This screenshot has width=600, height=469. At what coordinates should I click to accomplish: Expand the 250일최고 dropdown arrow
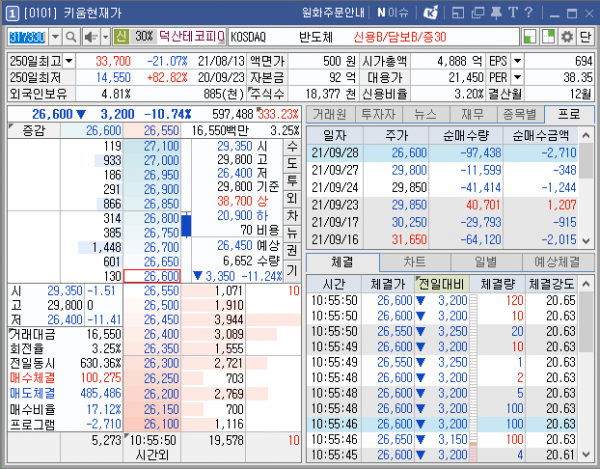point(69,61)
